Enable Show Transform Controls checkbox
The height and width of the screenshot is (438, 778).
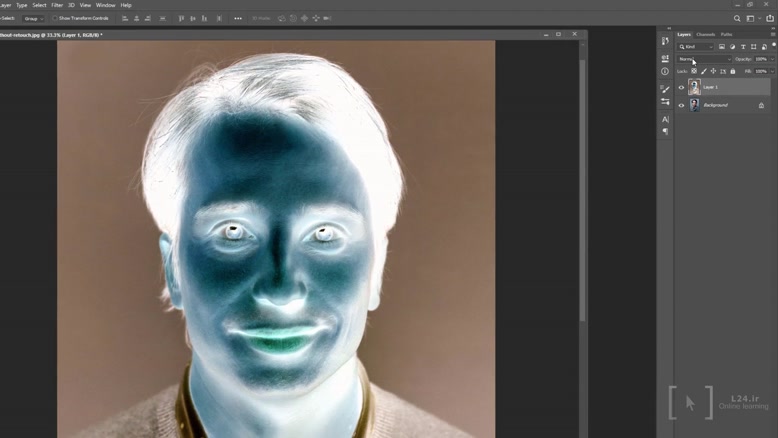(x=55, y=18)
